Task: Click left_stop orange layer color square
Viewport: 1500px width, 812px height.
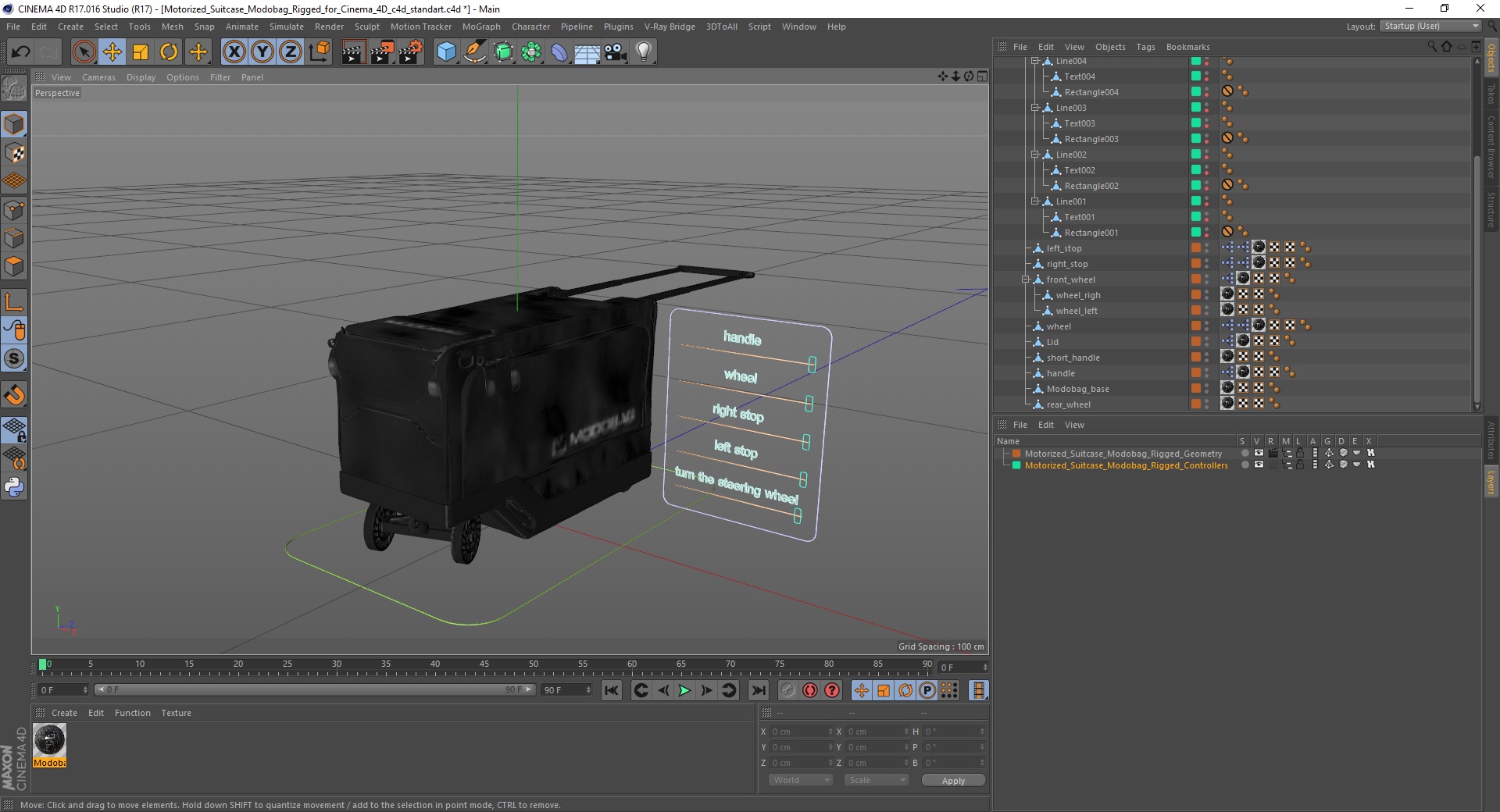Action: (1195, 248)
